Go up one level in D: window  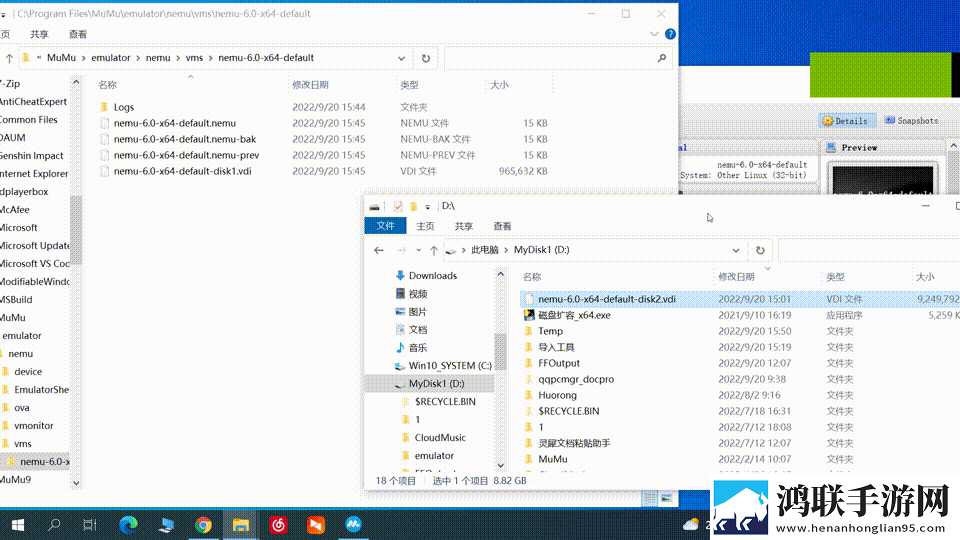[434, 250]
